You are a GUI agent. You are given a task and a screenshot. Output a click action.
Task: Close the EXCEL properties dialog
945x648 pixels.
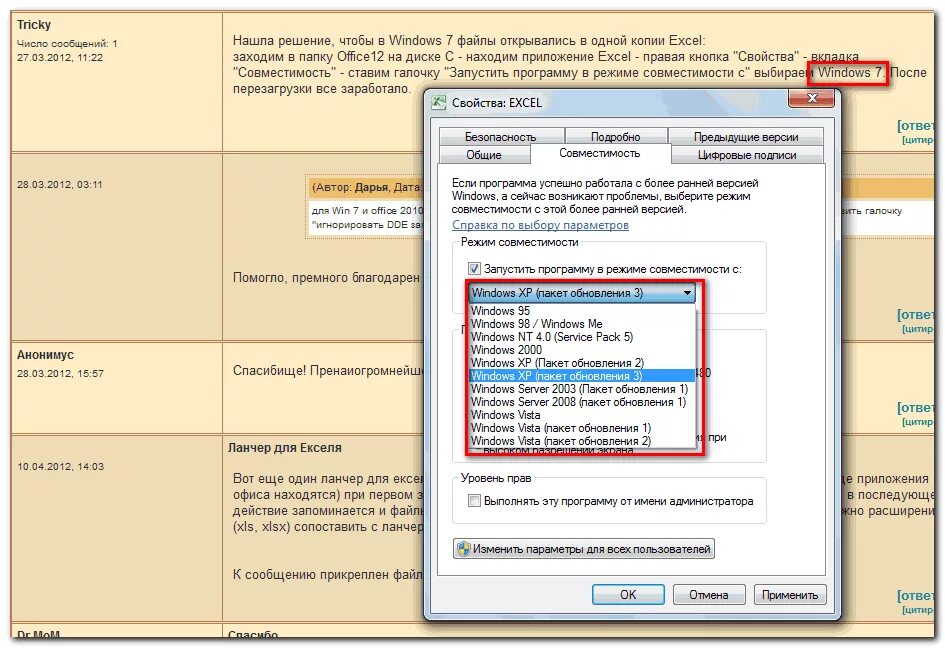point(812,98)
